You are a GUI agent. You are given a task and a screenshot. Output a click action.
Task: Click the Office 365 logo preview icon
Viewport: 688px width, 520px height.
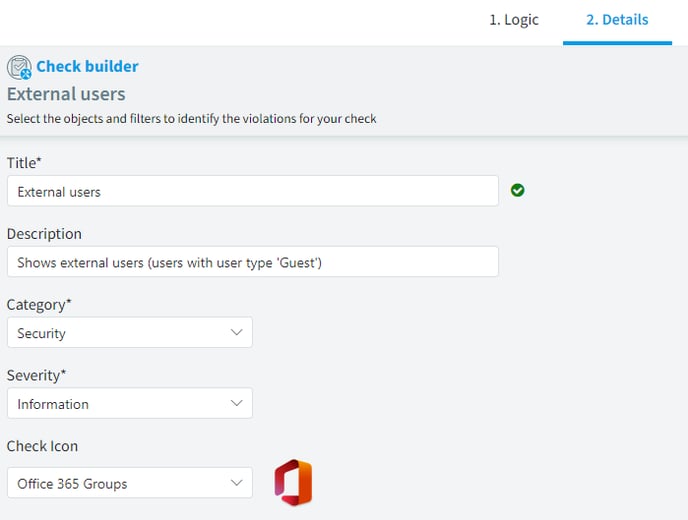coord(293,482)
